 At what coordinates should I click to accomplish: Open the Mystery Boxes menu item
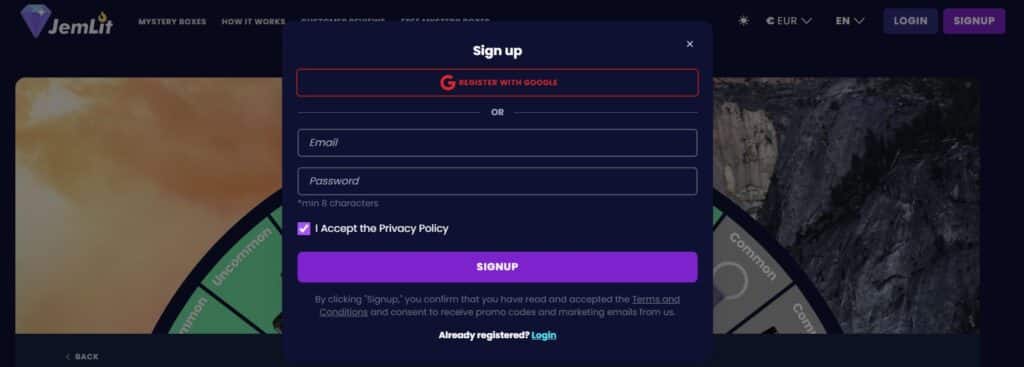(172, 22)
